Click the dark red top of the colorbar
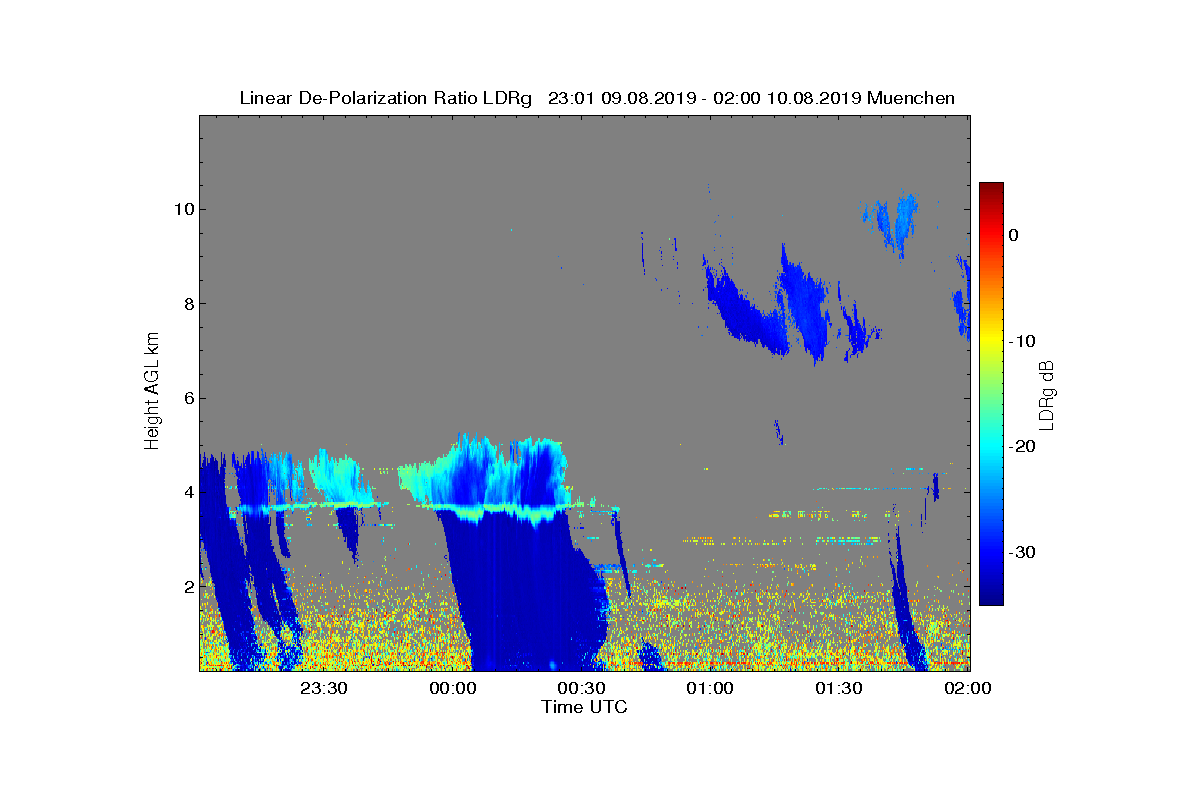This screenshot has width=1200, height=800. [991, 190]
